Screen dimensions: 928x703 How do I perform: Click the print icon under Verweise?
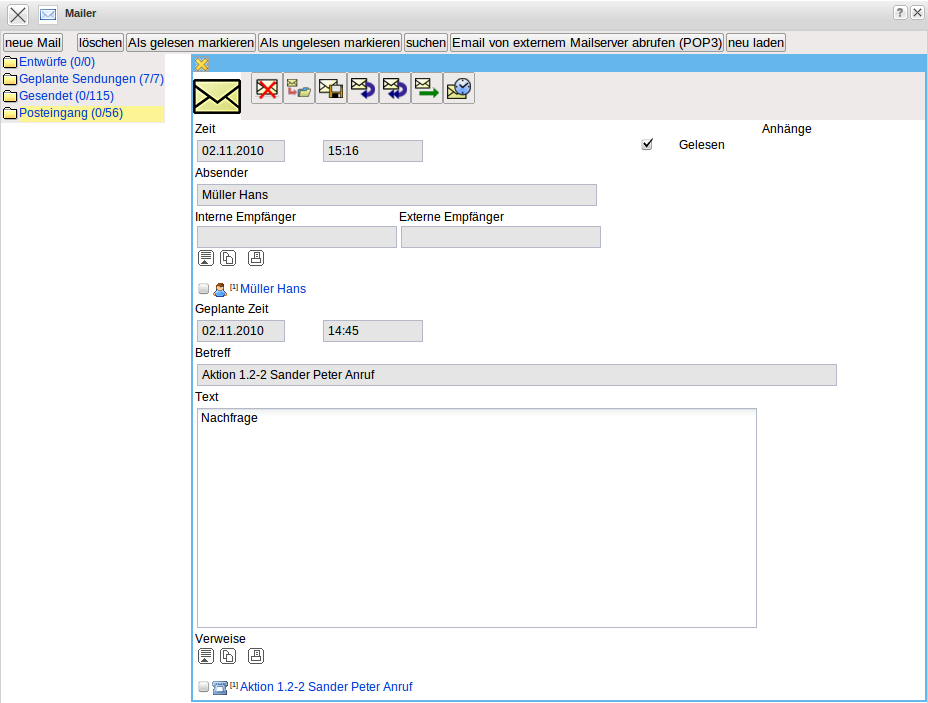[x=255, y=656]
